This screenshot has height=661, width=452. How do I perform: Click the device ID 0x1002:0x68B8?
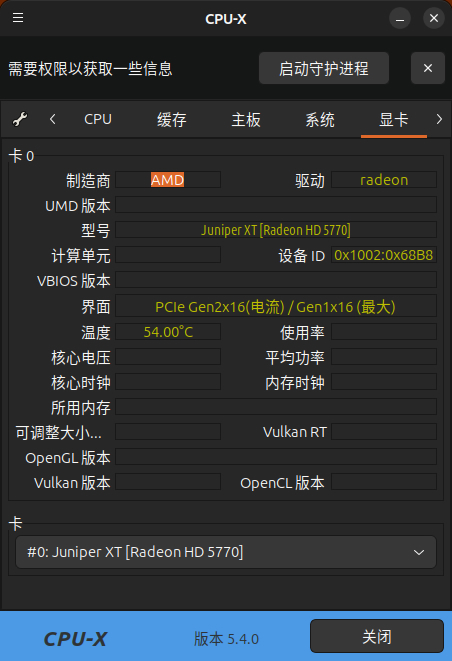pos(384,255)
